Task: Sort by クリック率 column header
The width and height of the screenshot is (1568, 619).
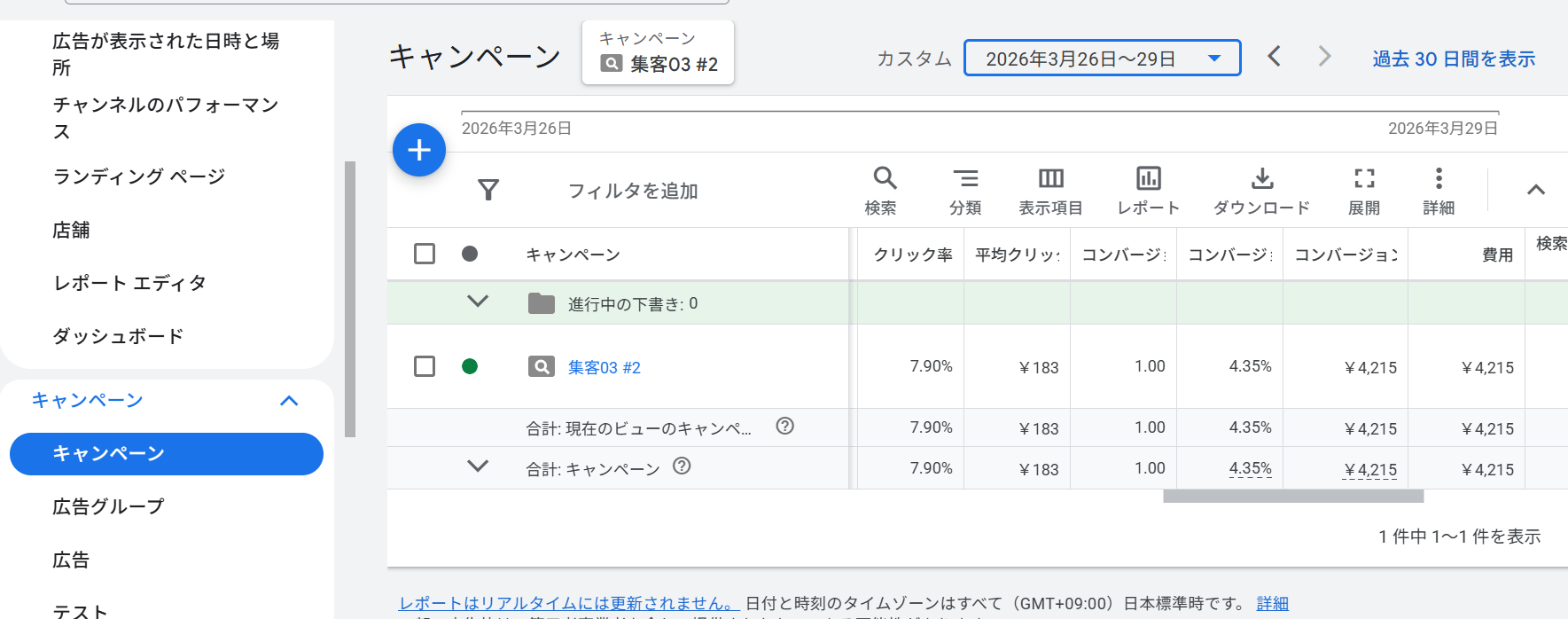Action: (913, 255)
